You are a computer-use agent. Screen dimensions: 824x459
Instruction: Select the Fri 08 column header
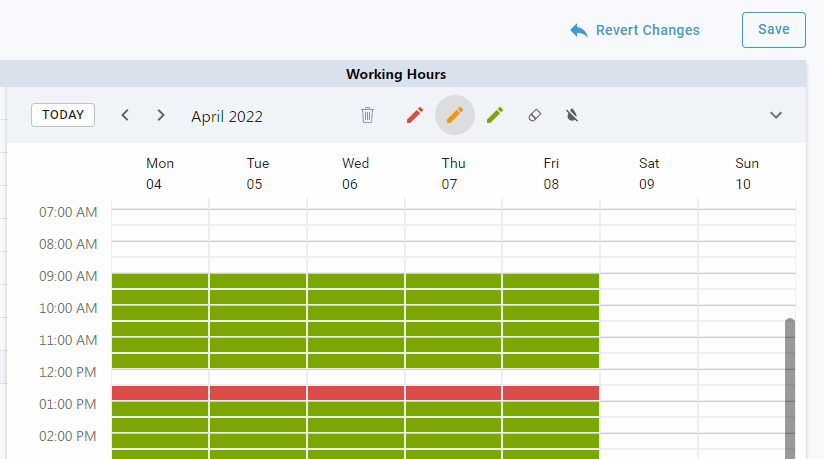(x=551, y=174)
